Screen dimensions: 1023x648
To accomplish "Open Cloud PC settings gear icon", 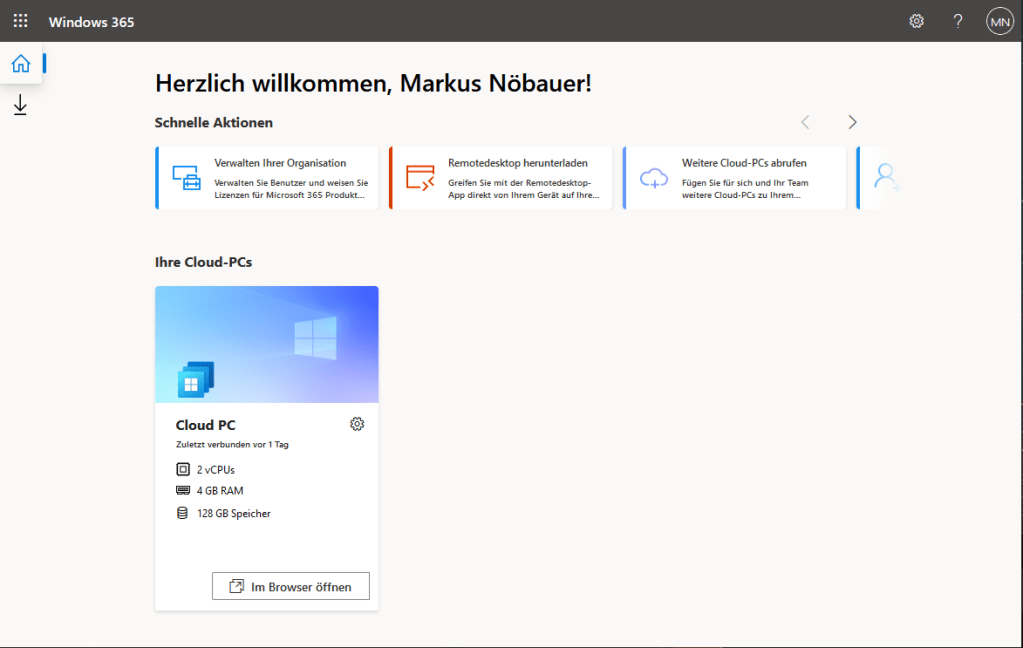I will click(x=357, y=424).
